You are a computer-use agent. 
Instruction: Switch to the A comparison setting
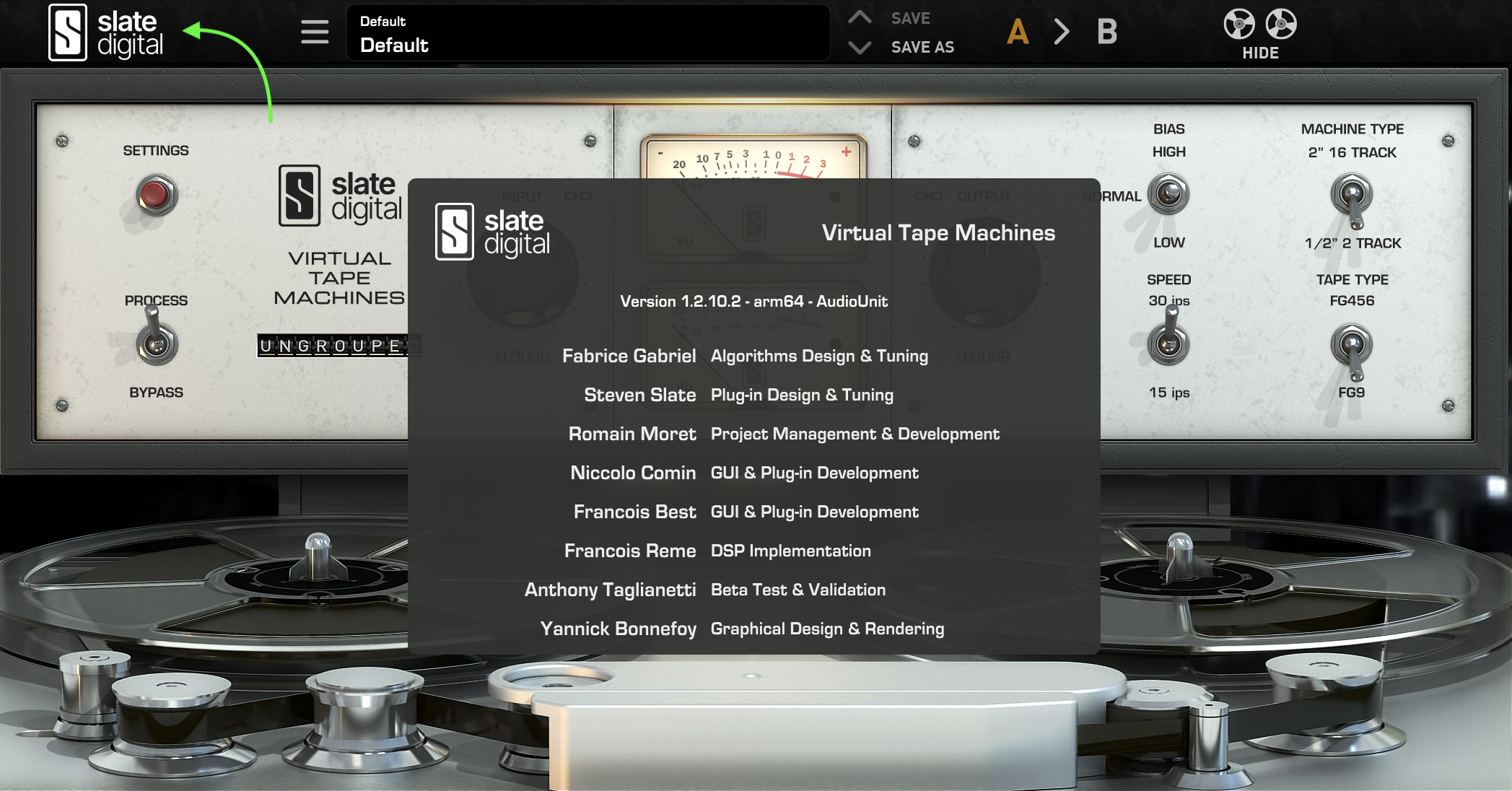point(1018,32)
